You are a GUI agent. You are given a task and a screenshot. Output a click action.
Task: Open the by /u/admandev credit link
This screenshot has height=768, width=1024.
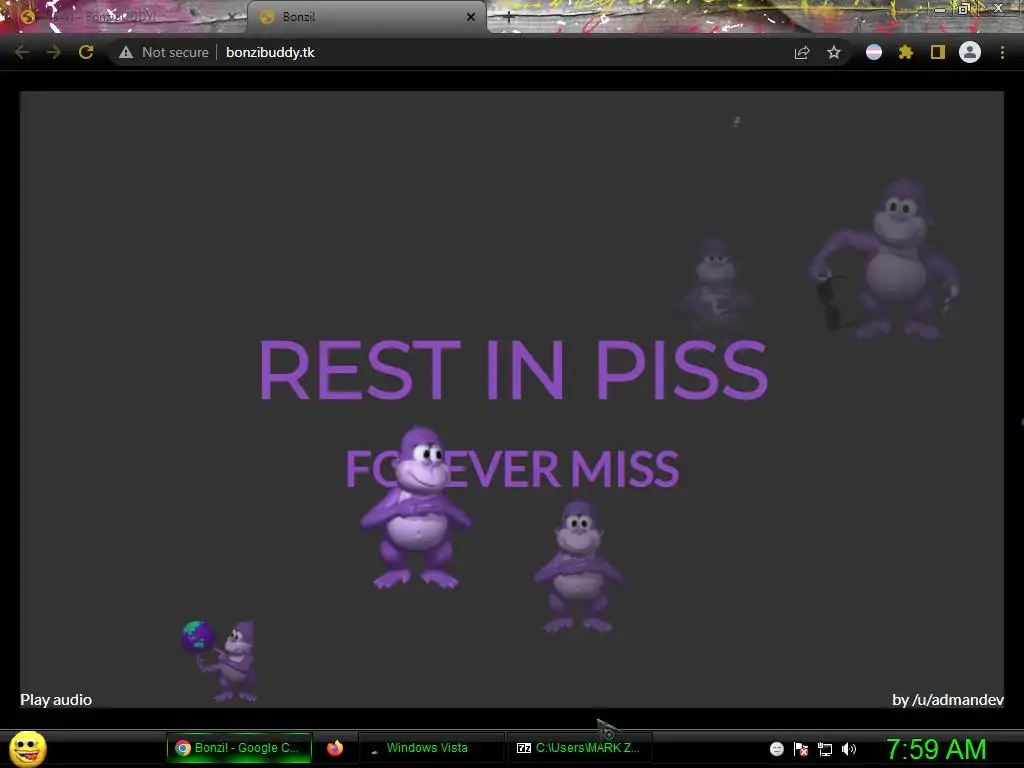[x=948, y=699]
